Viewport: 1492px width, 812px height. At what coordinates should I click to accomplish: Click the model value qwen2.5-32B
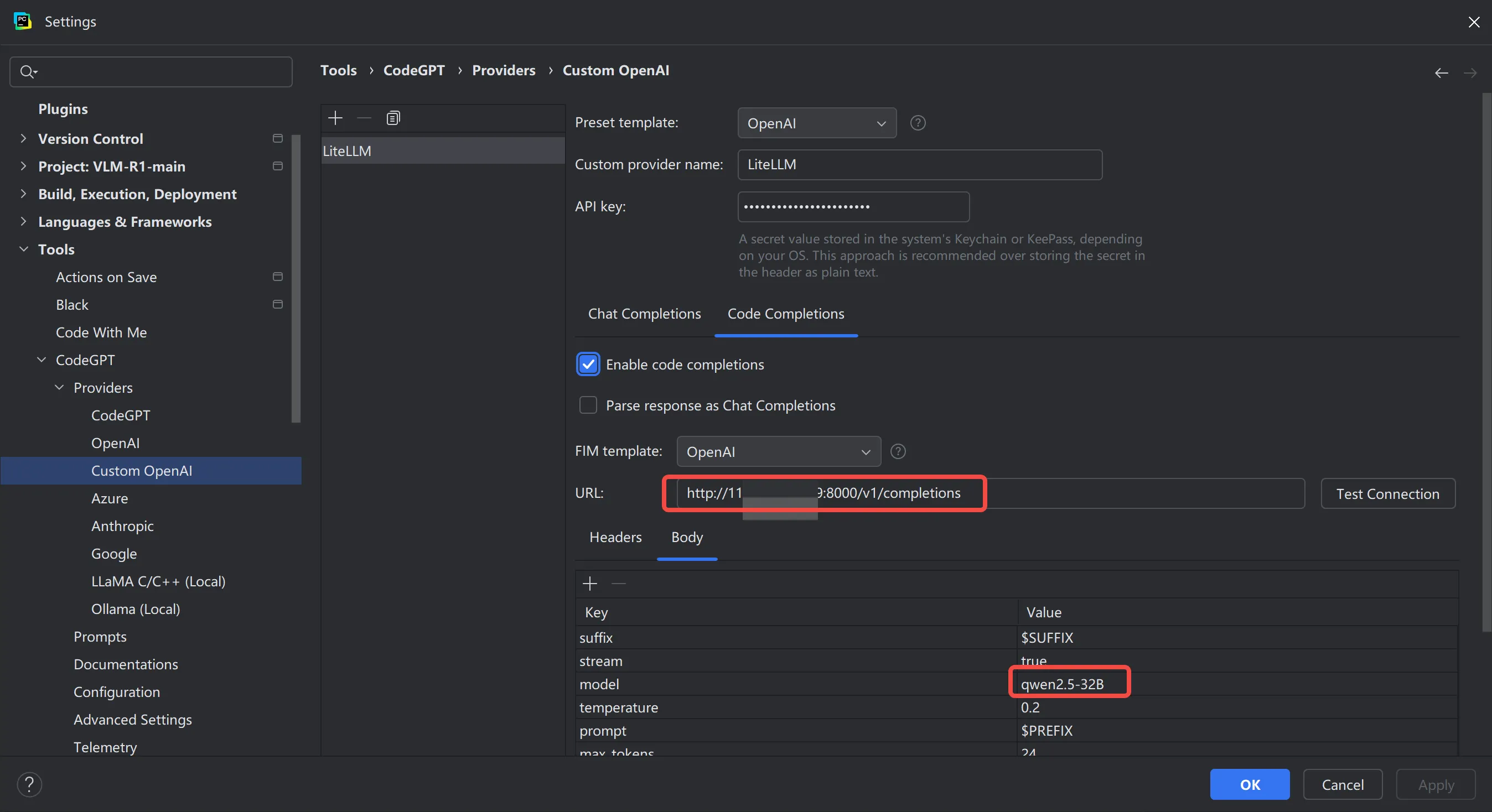pyautogui.click(x=1061, y=684)
